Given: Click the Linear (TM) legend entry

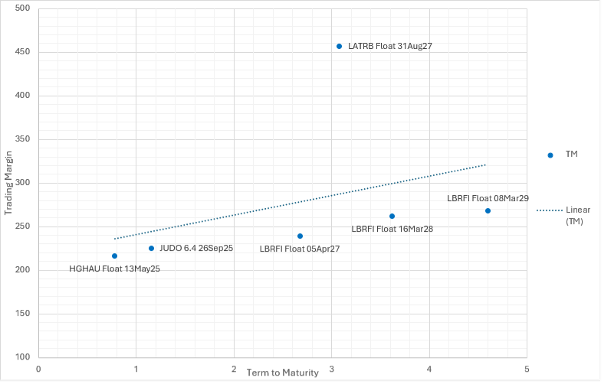Looking at the screenshot, I should [578, 216].
